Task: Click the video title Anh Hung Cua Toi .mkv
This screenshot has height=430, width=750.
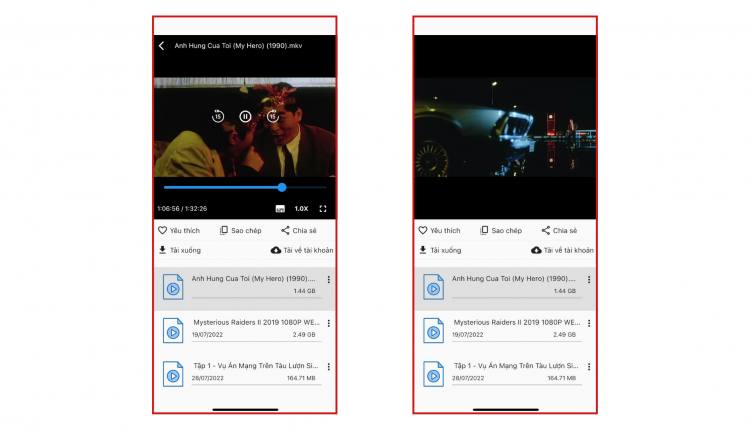Action: tap(238, 46)
